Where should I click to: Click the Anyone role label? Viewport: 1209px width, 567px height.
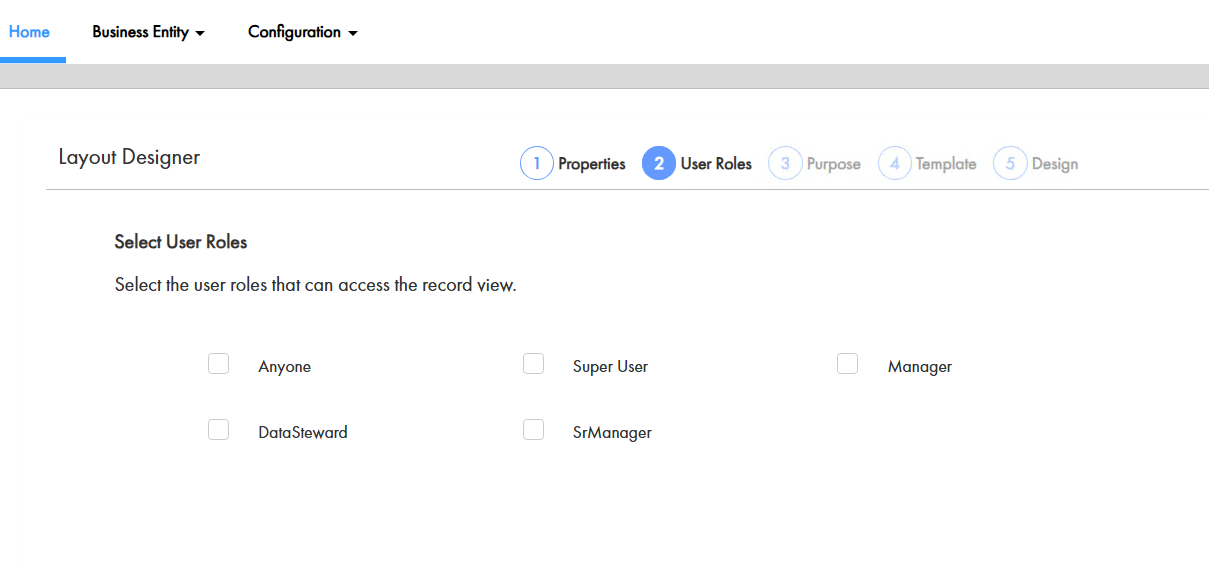[x=285, y=367]
